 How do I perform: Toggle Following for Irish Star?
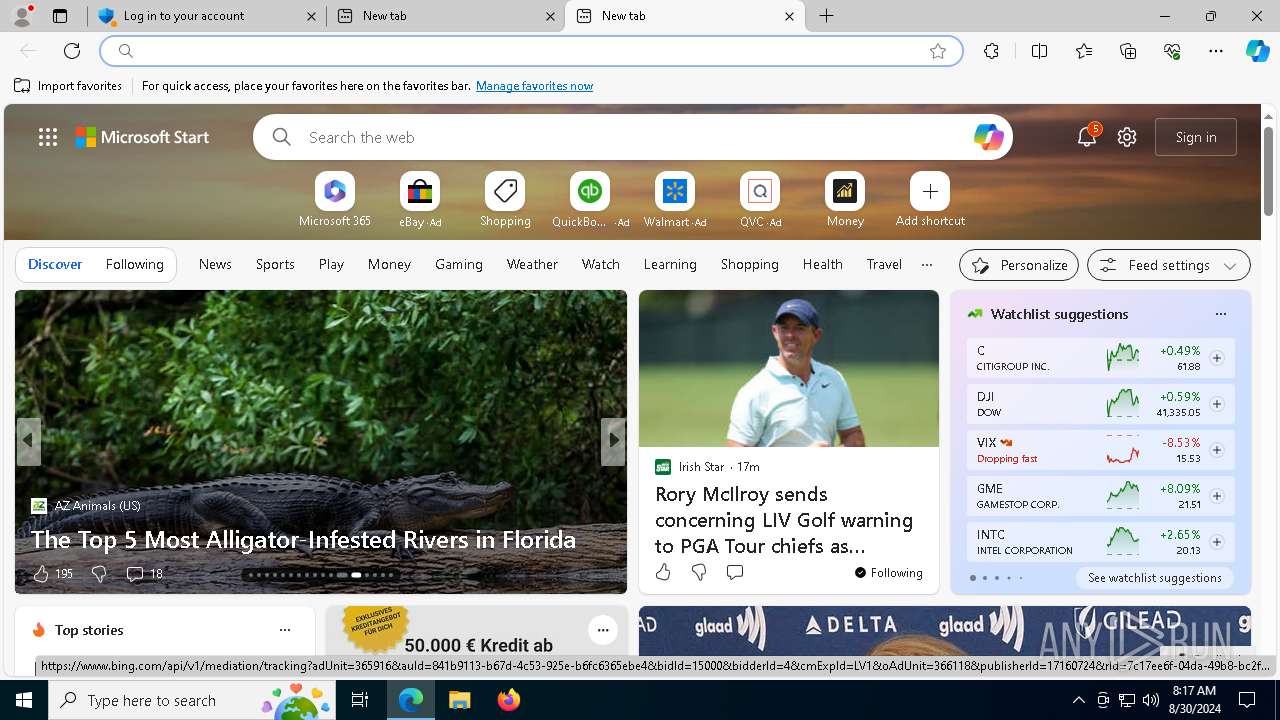click(x=889, y=572)
